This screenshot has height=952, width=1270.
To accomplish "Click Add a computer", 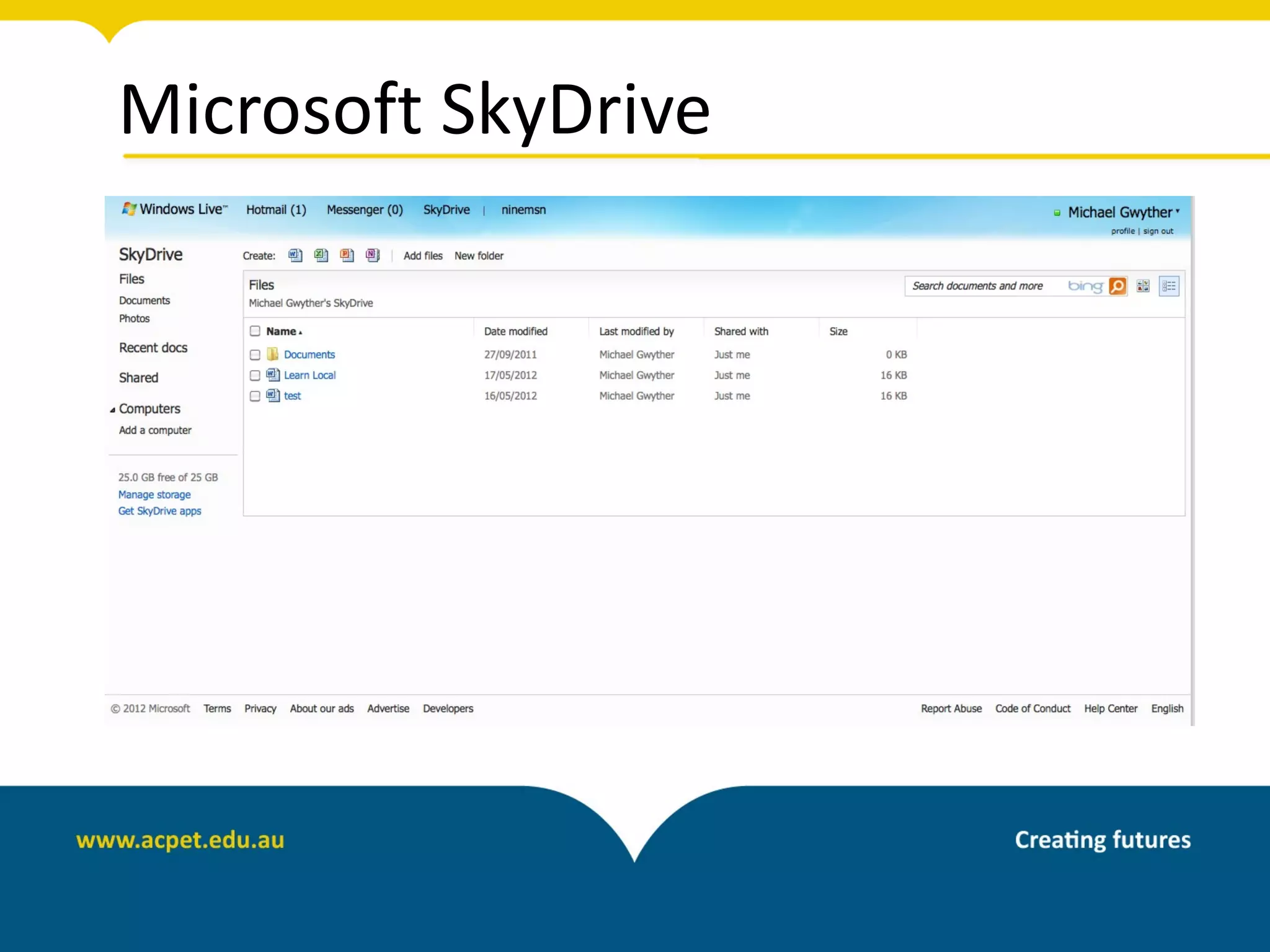I will coord(155,430).
